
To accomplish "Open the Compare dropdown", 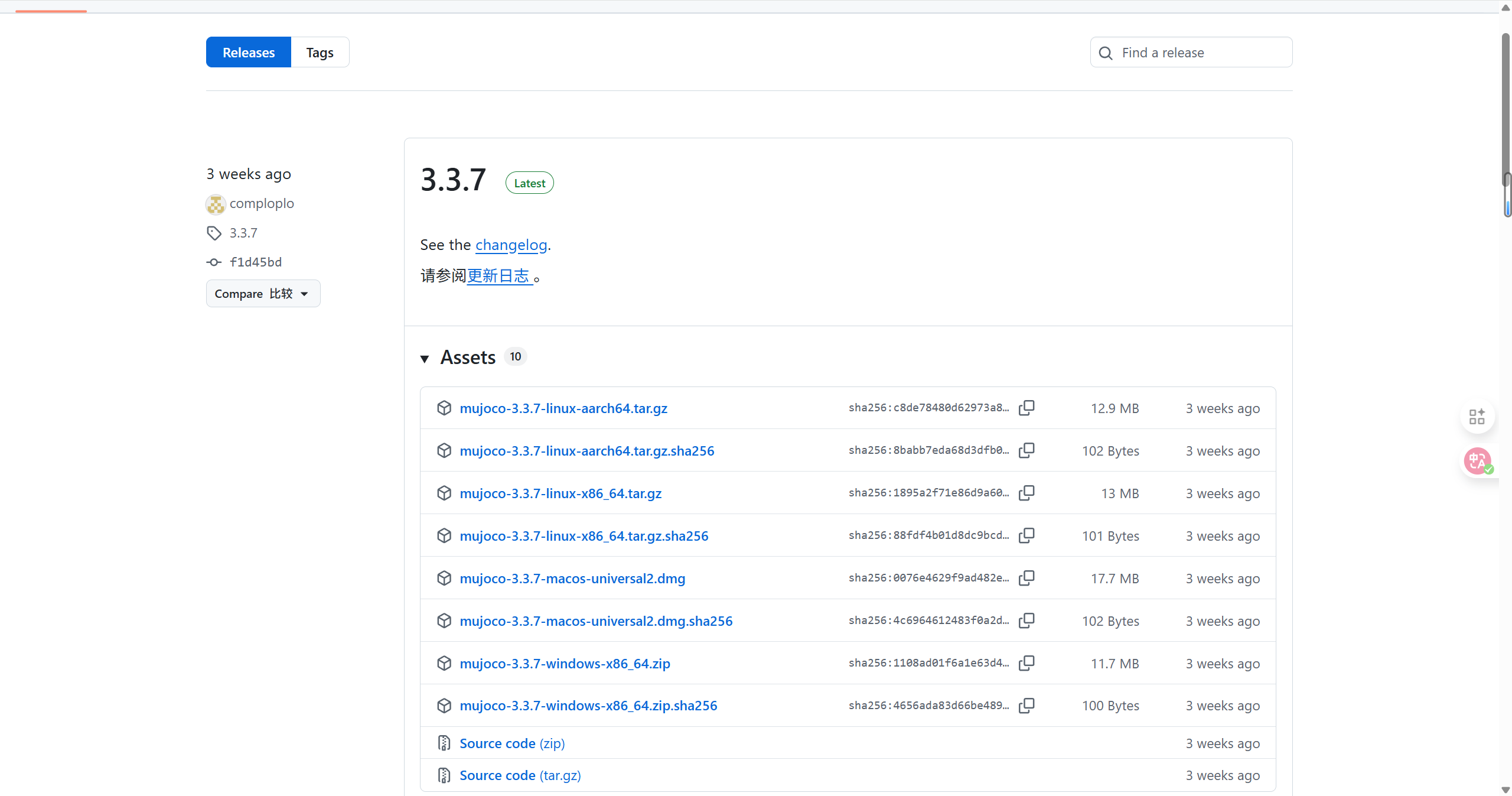I will [x=263, y=294].
